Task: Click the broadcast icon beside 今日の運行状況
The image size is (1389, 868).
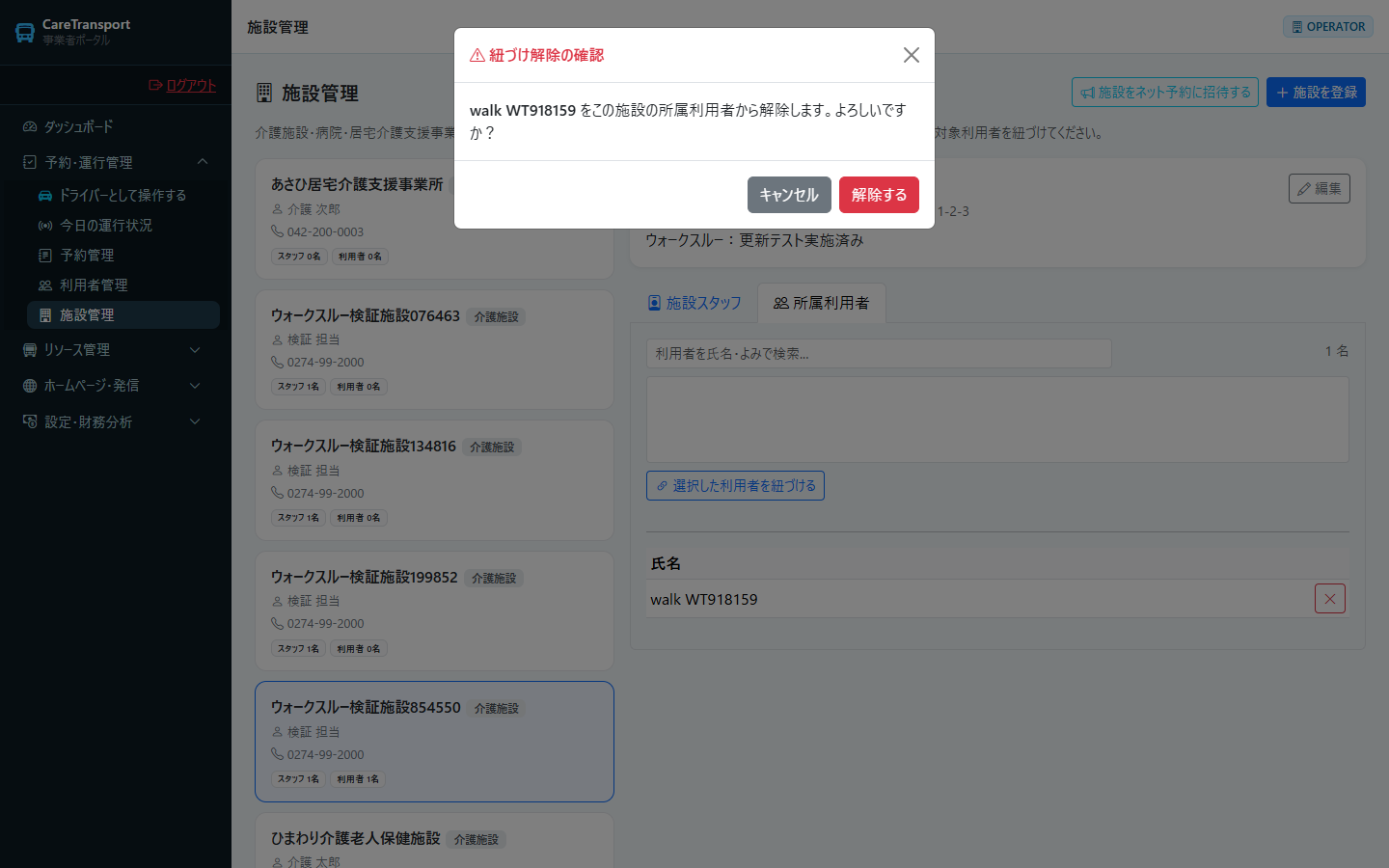Action: coord(45,225)
